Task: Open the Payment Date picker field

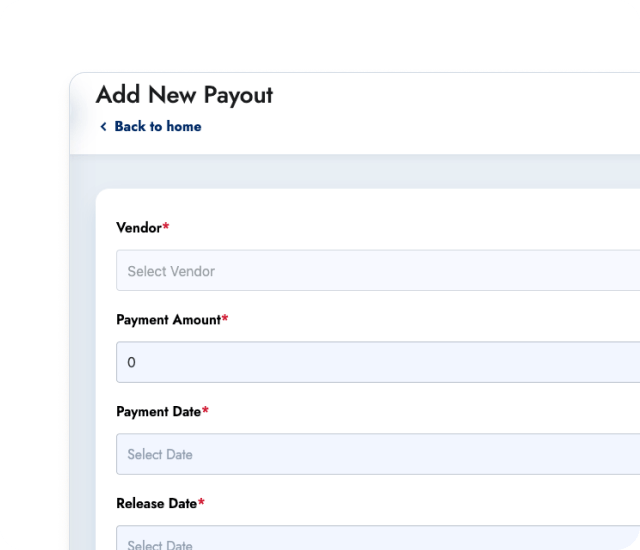Action: [378, 454]
